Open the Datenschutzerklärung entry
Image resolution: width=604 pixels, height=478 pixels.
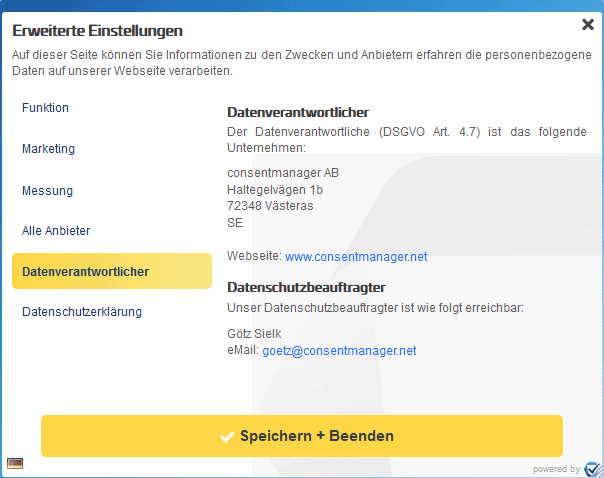pyautogui.click(x=82, y=312)
